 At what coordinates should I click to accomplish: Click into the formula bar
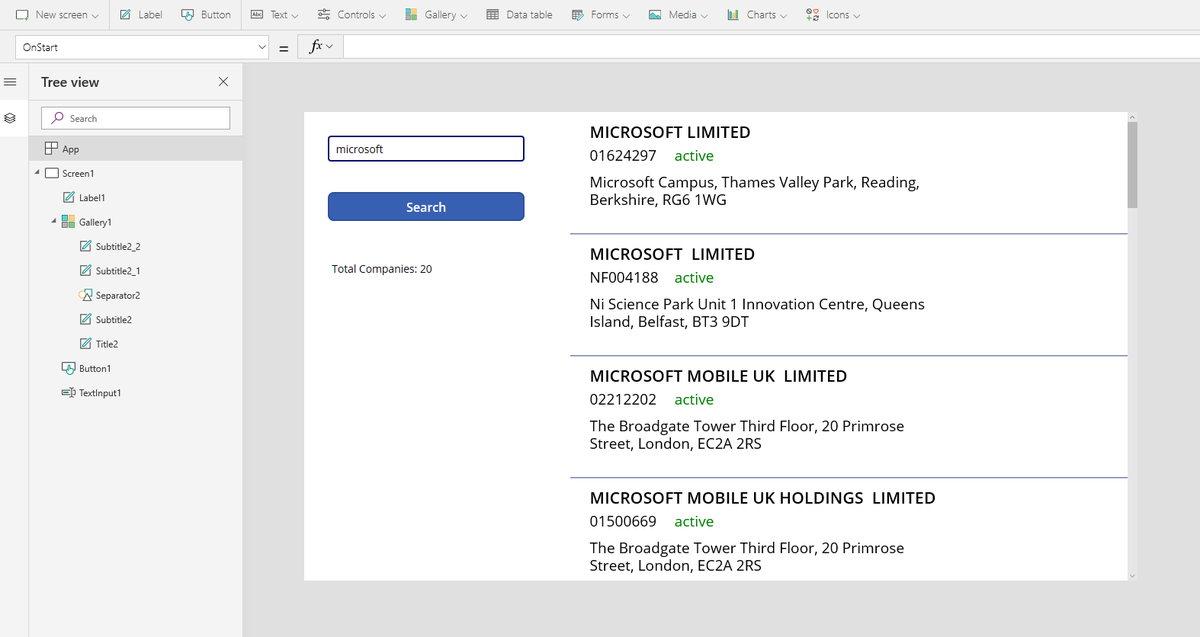770,47
